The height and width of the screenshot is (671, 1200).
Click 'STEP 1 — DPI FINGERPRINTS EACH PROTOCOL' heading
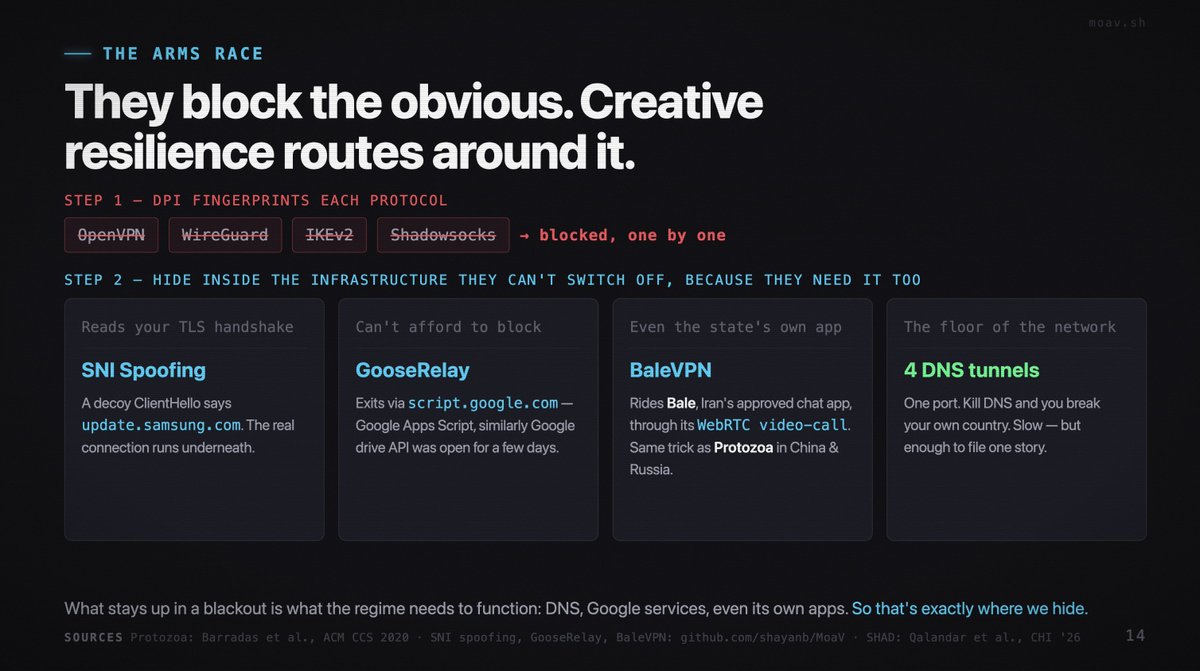255,200
